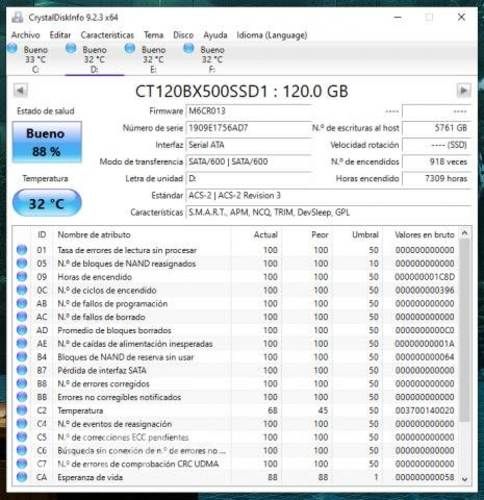Click status icon of attribute C4 row
The width and height of the screenshot is (484, 500).
click(x=22, y=423)
